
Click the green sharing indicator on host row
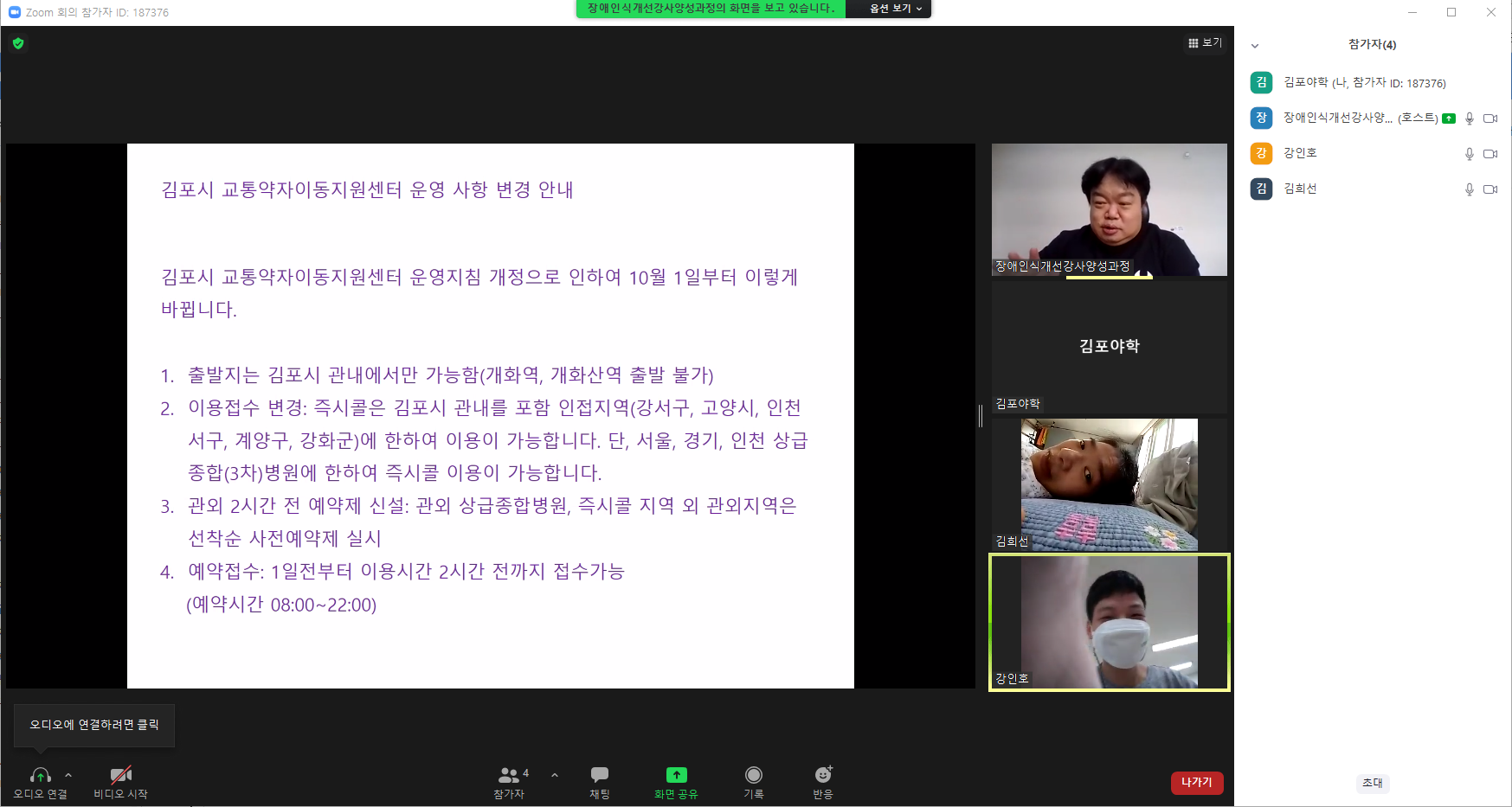click(1449, 118)
